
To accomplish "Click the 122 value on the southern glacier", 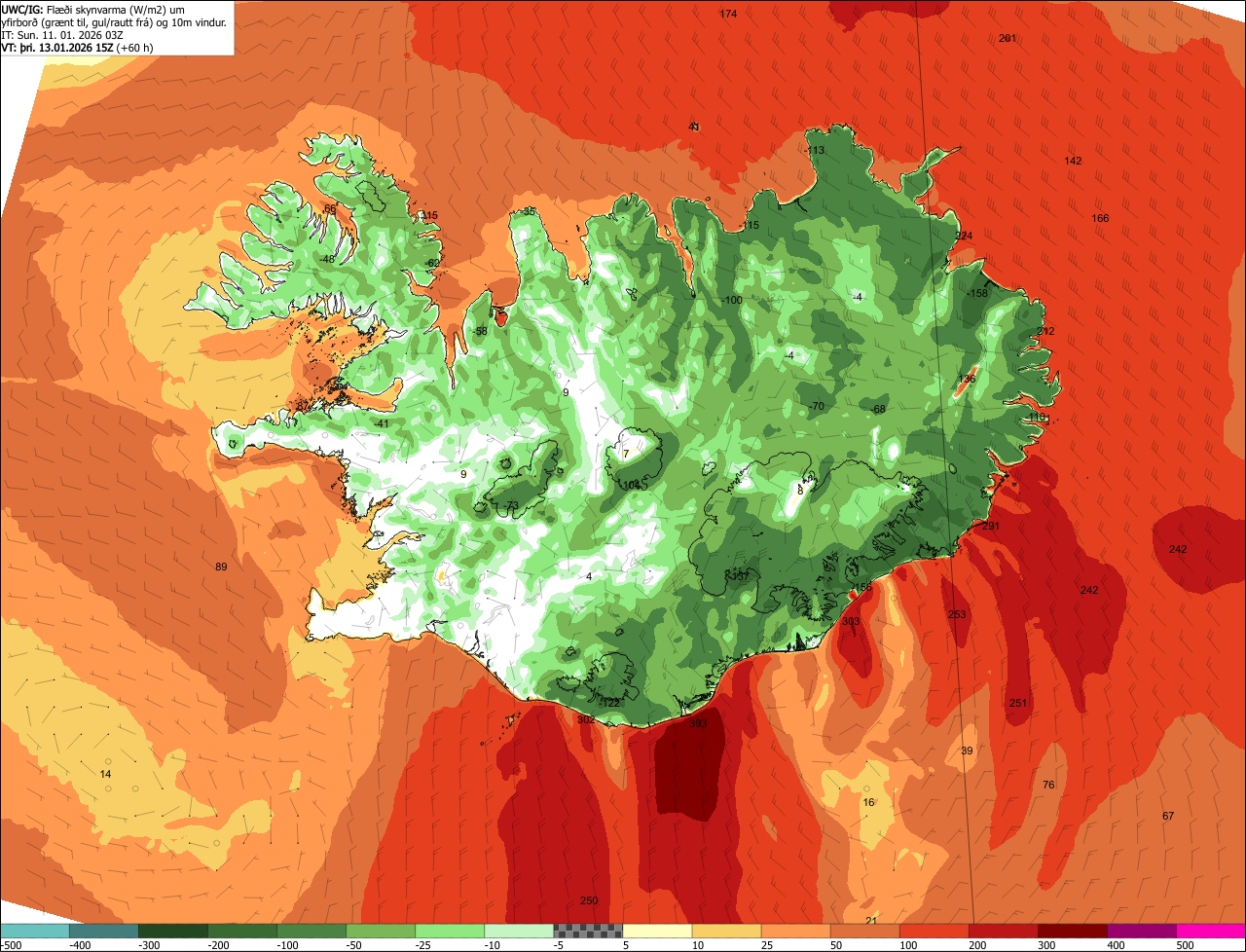I will [611, 702].
